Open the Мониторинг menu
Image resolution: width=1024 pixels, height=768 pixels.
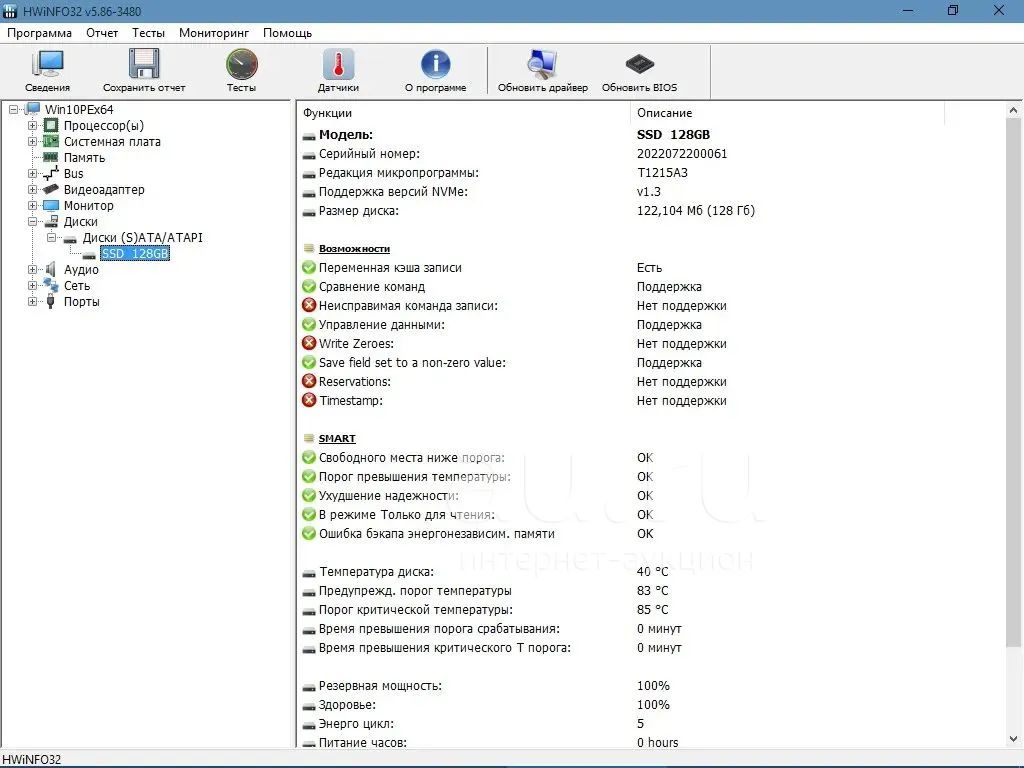click(214, 33)
